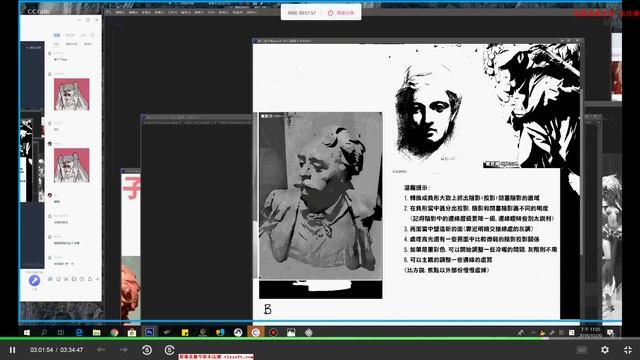
Task: Open the second pink avatar image in CCtalk chat
Action: click(71, 165)
